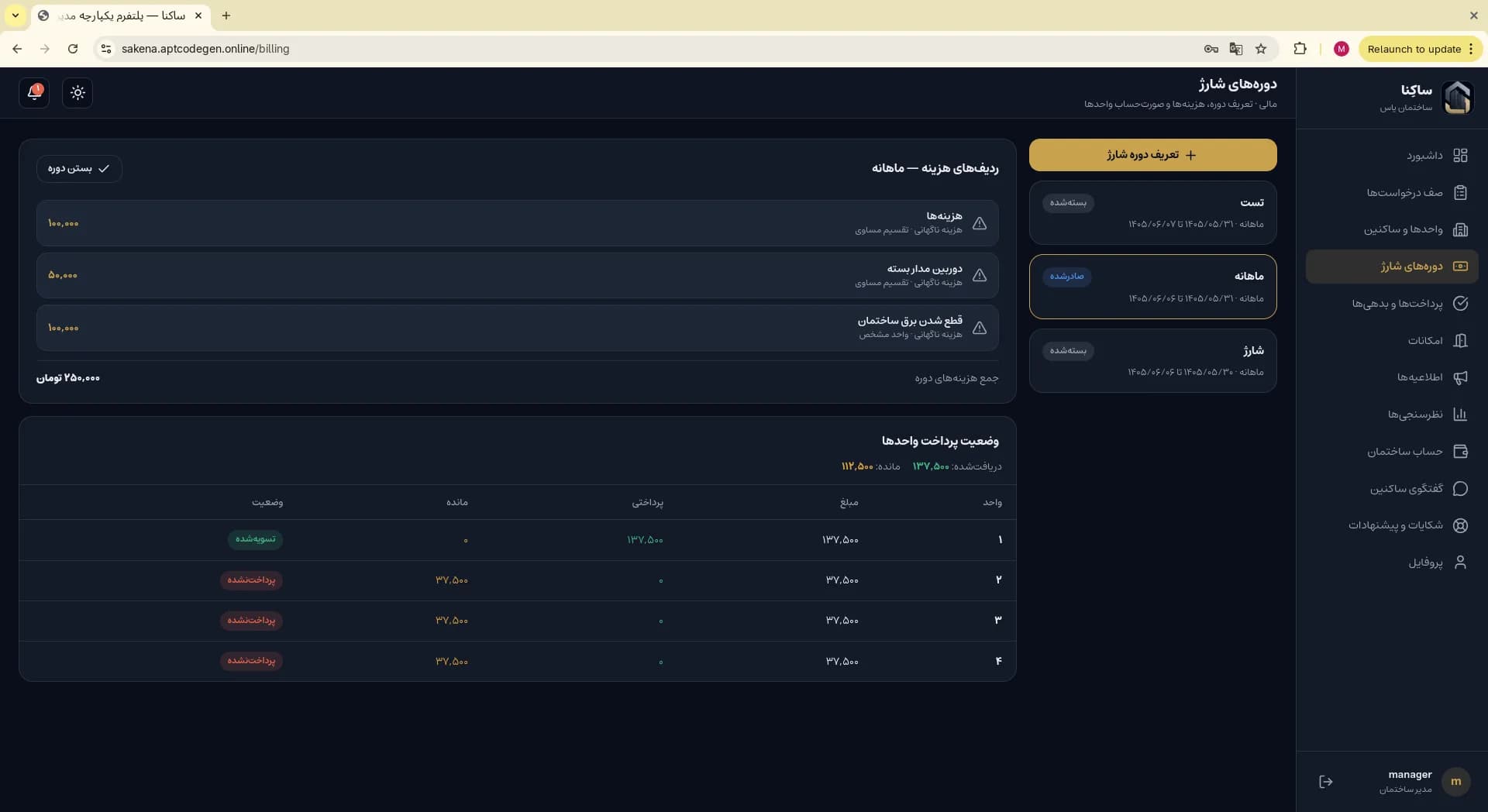
Task: Click the پروفایل person icon
Action: (x=1460, y=563)
